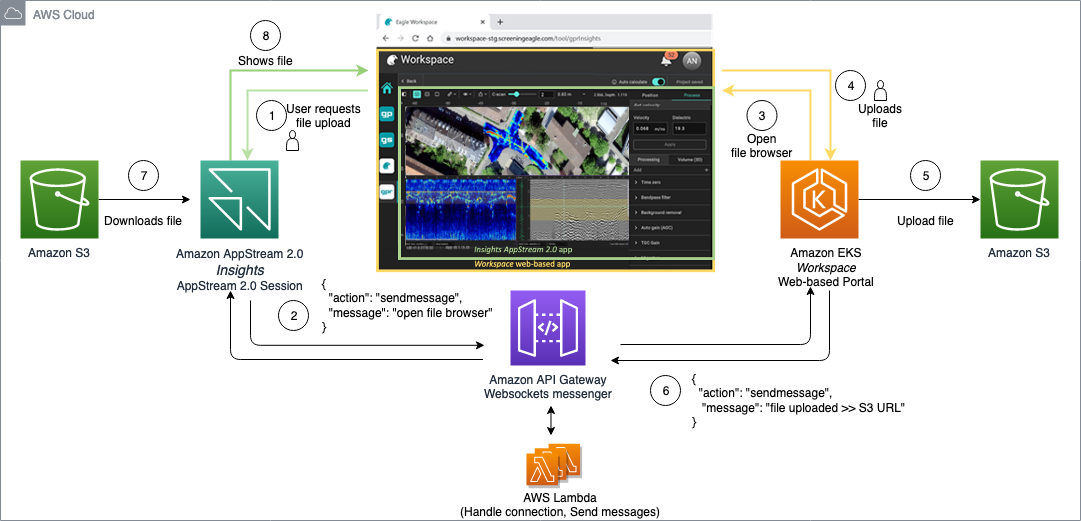This screenshot has width=1081, height=521.
Task: Click the Amazon EKS icon
Action: pos(820,200)
